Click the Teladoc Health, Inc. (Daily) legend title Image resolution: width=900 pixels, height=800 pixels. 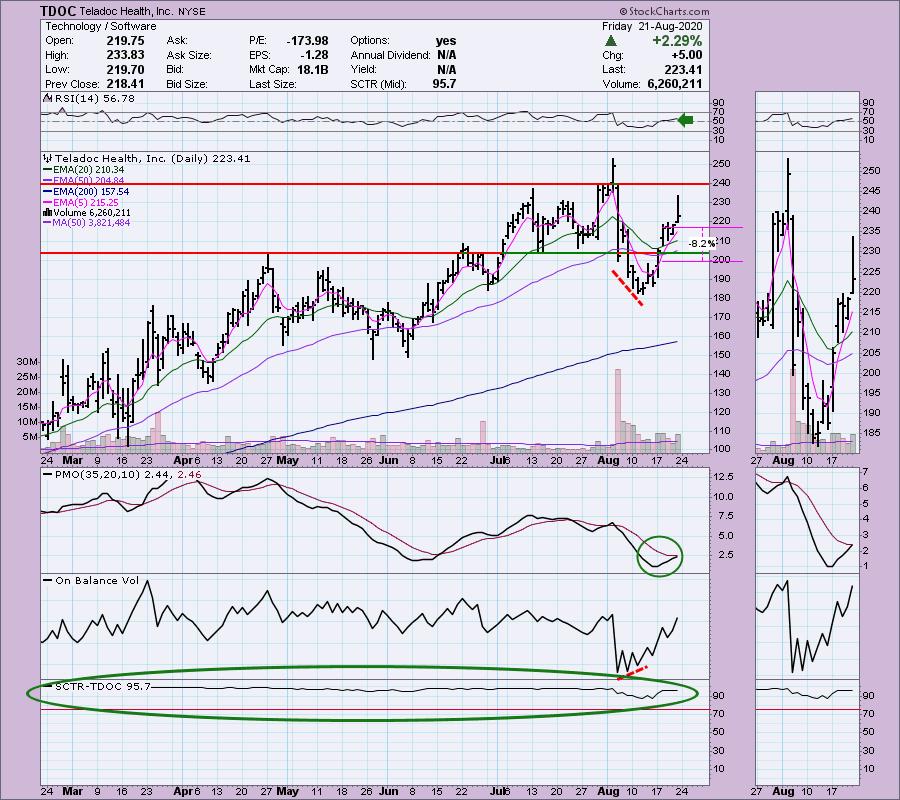point(153,158)
